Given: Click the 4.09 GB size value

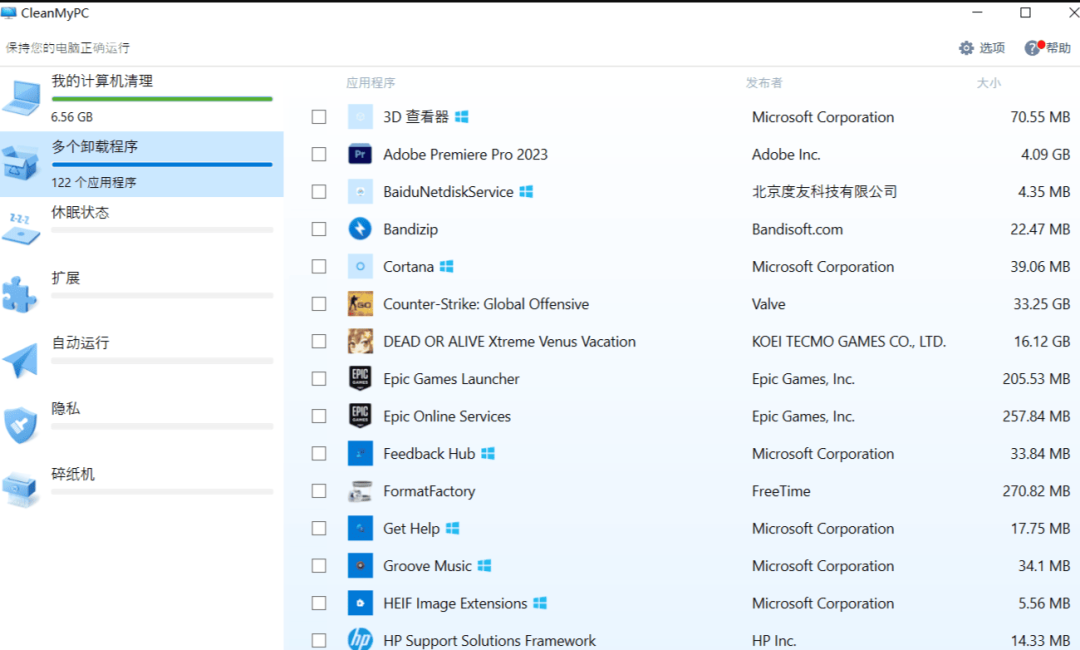Looking at the screenshot, I should 1045,154.
